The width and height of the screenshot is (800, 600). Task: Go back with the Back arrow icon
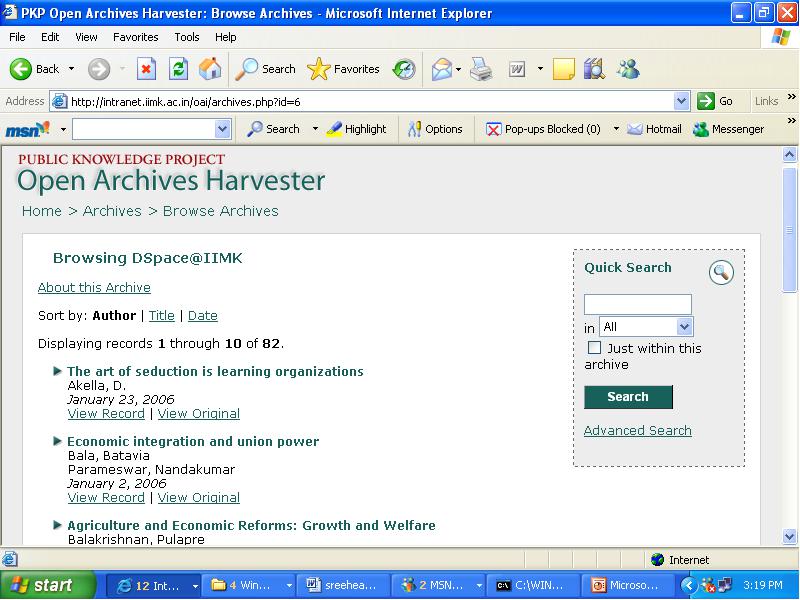click(20, 69)
